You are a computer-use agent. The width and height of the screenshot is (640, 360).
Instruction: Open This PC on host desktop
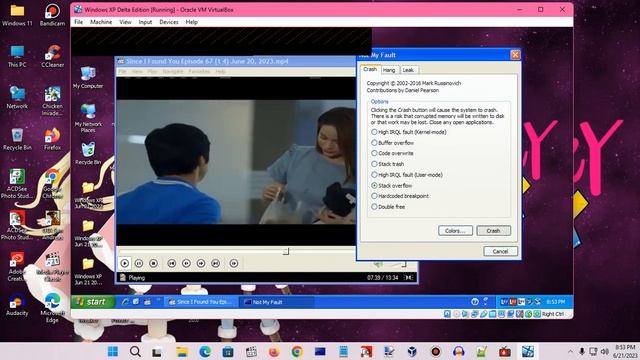click(x=17, y=56)
